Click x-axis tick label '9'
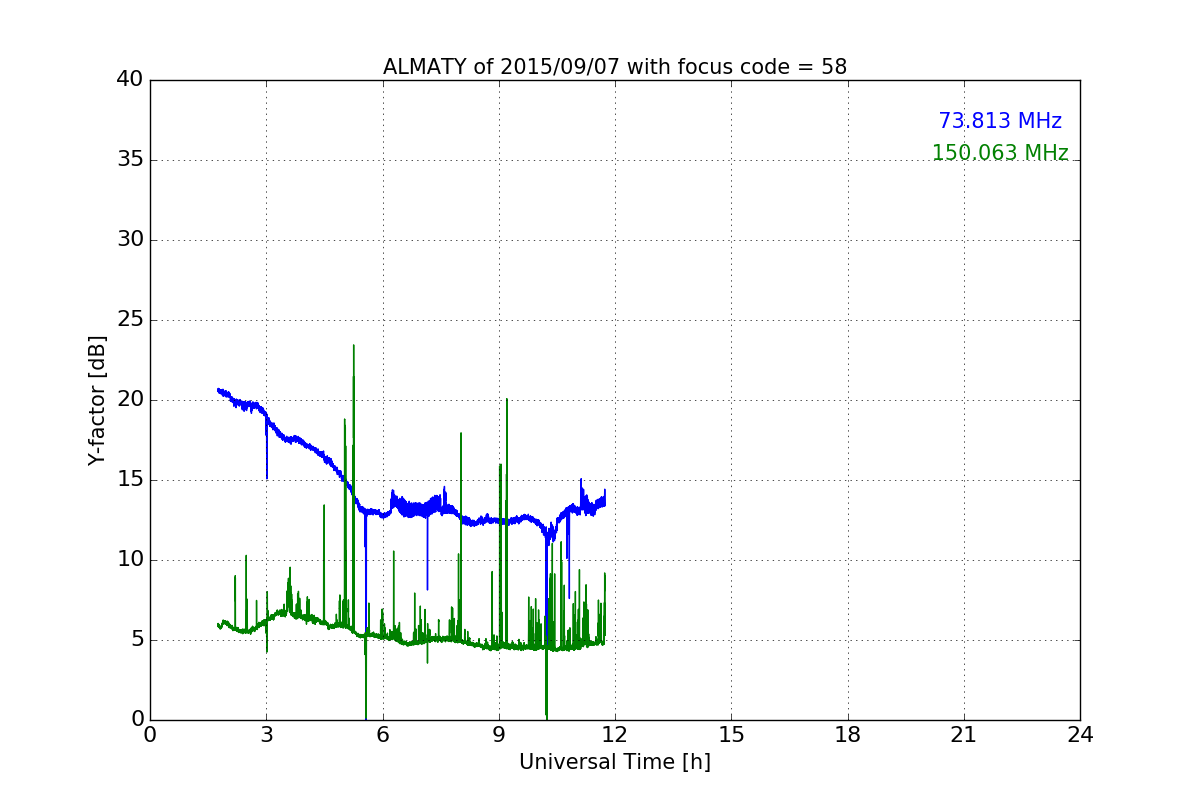This screenshot has width=1200, height=800. [x=499, y=735]
